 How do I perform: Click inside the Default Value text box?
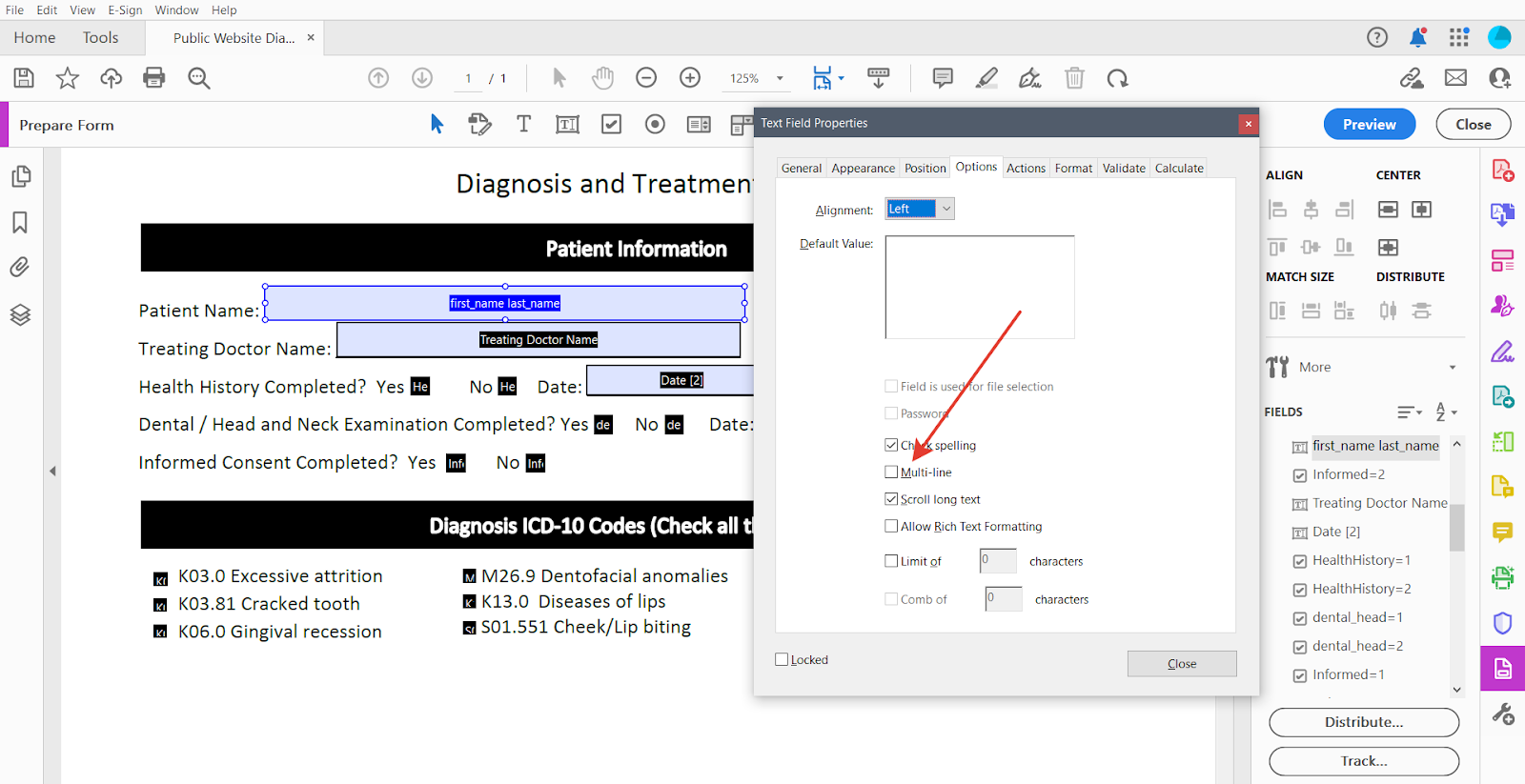click(x=979, y=287)
